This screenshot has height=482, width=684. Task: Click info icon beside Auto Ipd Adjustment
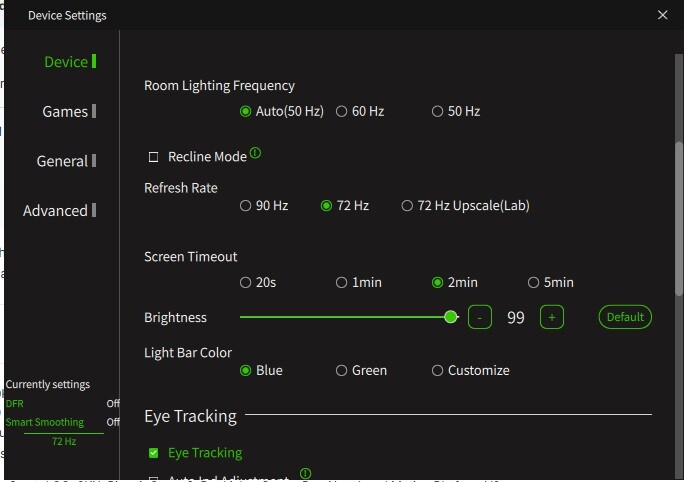pyautogui.click(x=305, y=473)
